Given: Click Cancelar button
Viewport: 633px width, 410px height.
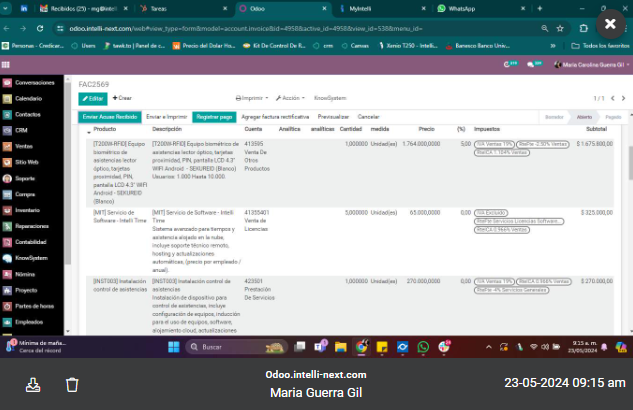Looking at the screenshot, I should click(368, 117).
